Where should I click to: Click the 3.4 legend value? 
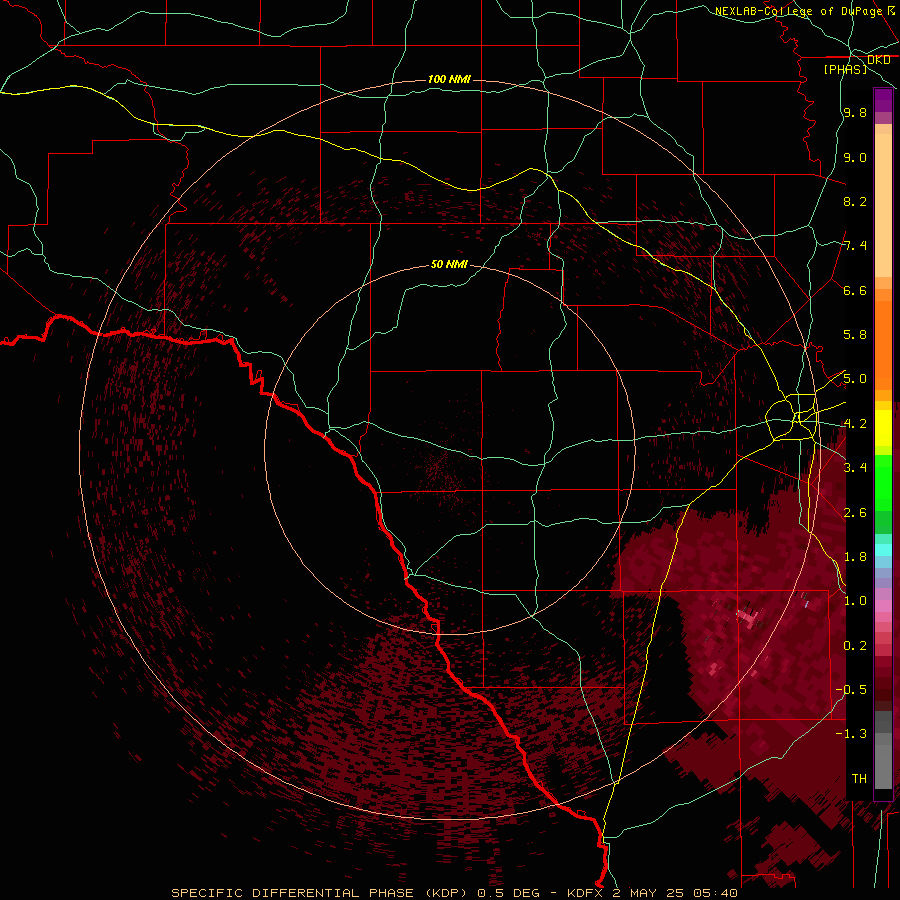pyautogui.click(x=855, y=468)
